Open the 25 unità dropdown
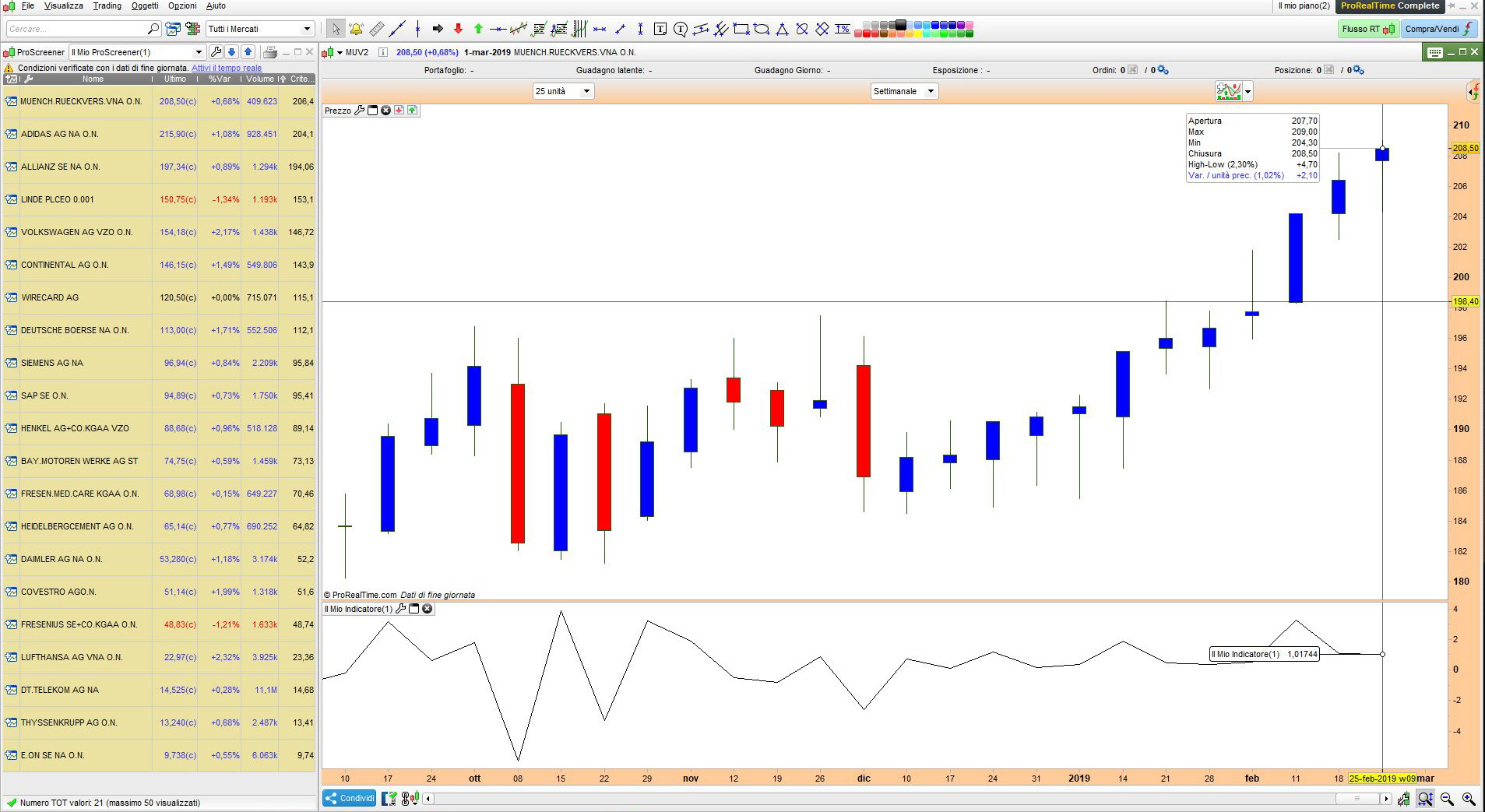1485x812 pixels. [563, 91]
